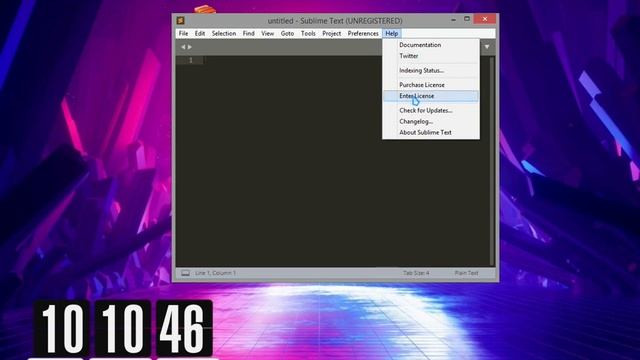Click Line 1, Column 1 status text
This screenshot has width=640, height=360.
[x=215, y=273]
